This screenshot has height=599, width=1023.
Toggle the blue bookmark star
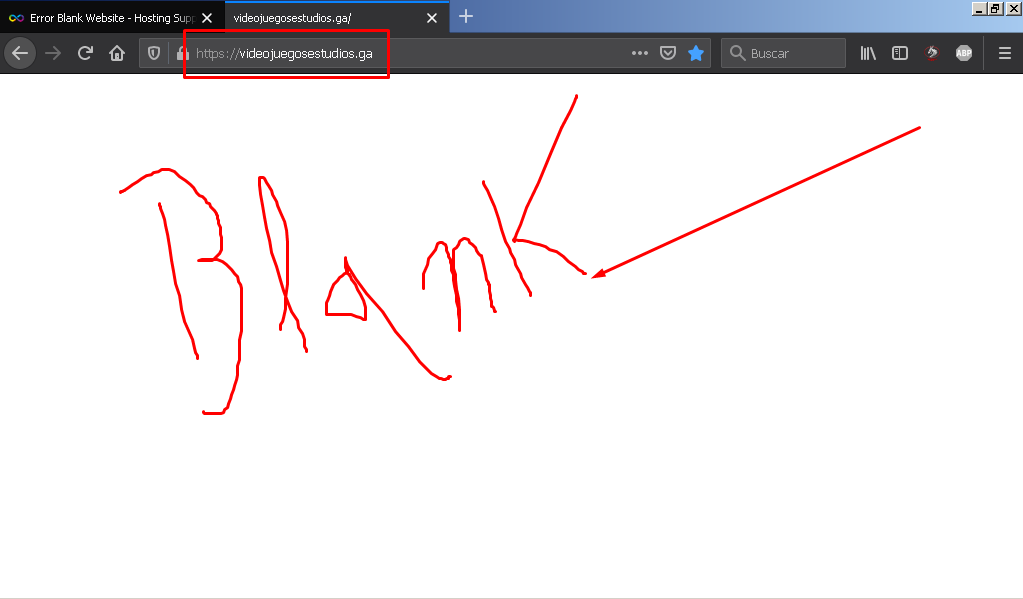[x=696, y=53]
